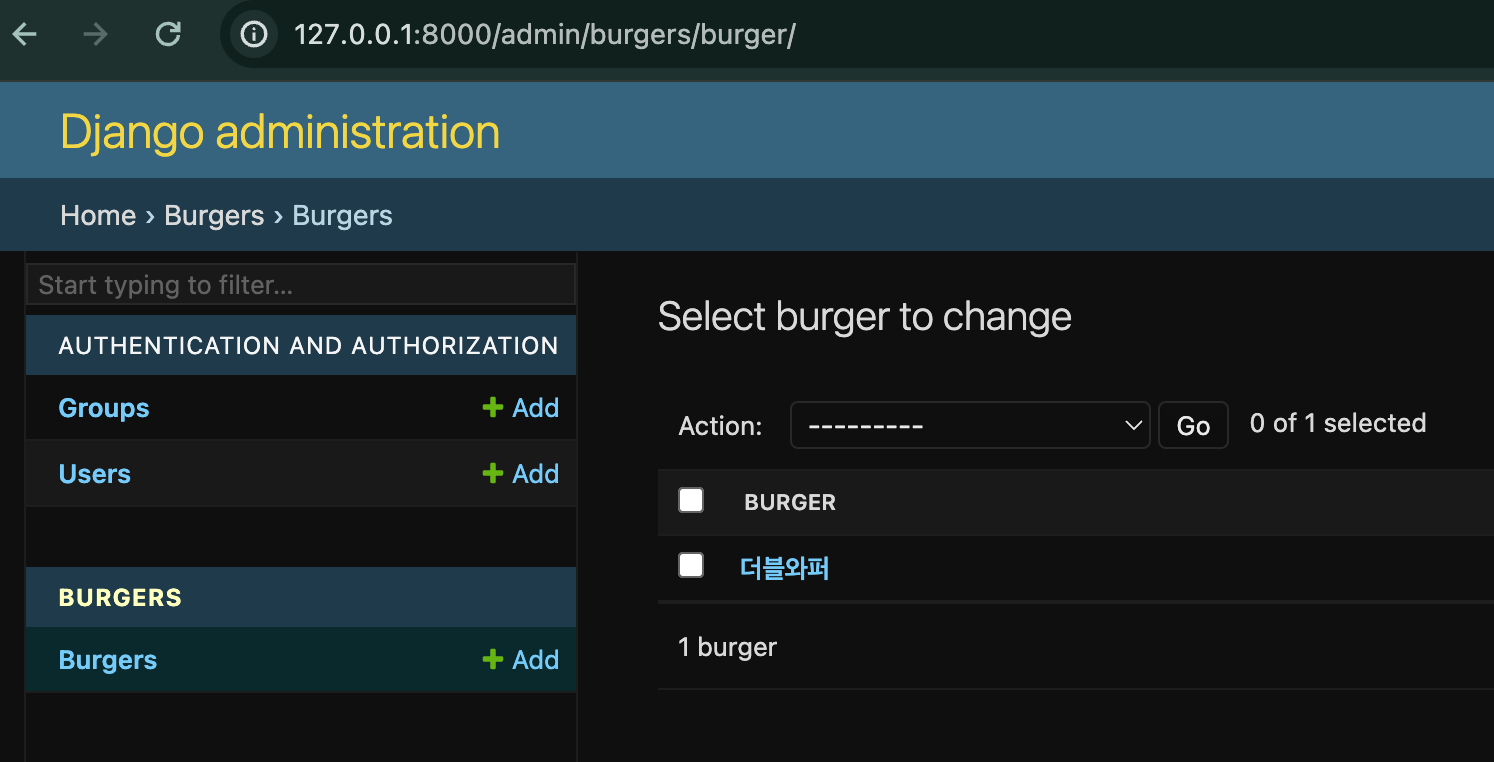Image resolution: width=1494 pixels, height=762 pixels.
Task: Reload the page with the refresh icon
Action: [168, 35]
